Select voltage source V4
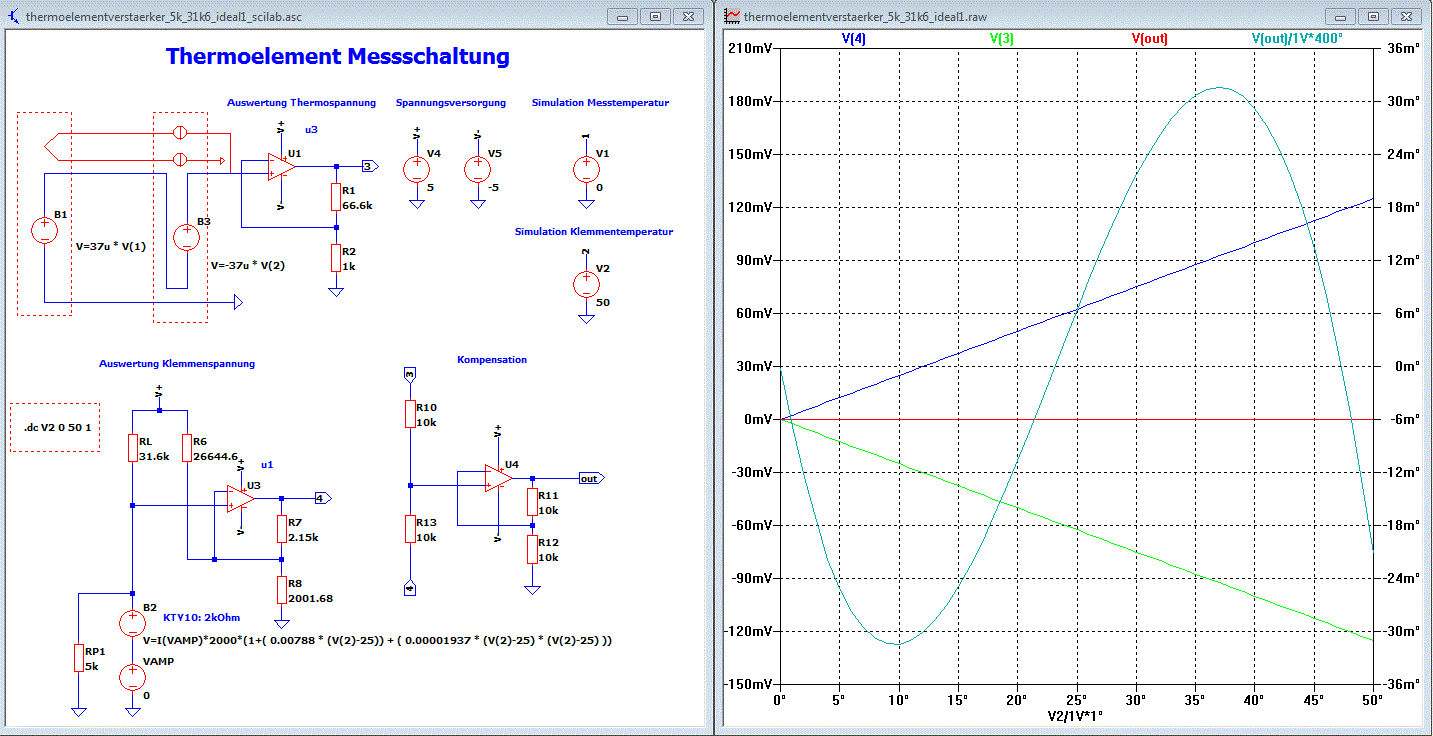 [x=417, y=169]
